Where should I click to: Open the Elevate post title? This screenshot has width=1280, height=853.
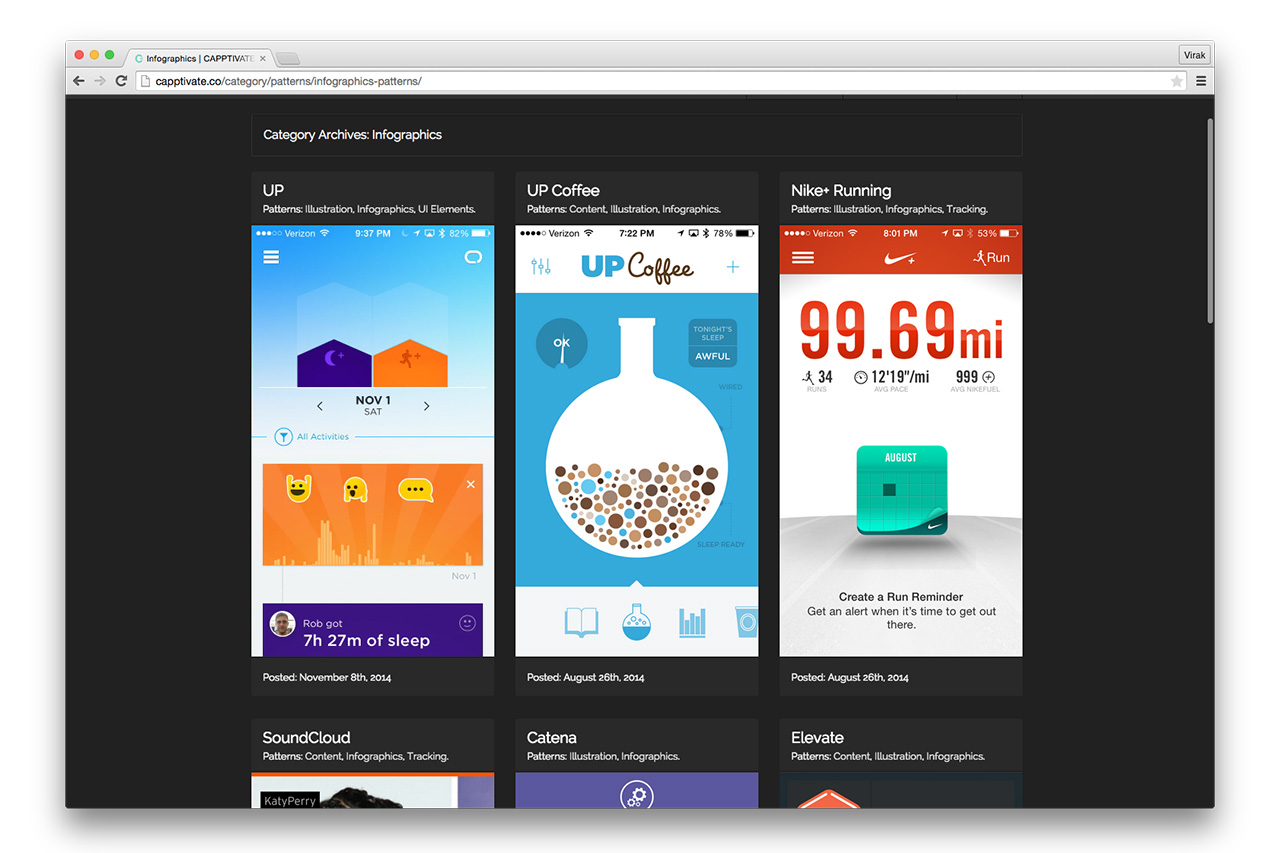[817, 737]
